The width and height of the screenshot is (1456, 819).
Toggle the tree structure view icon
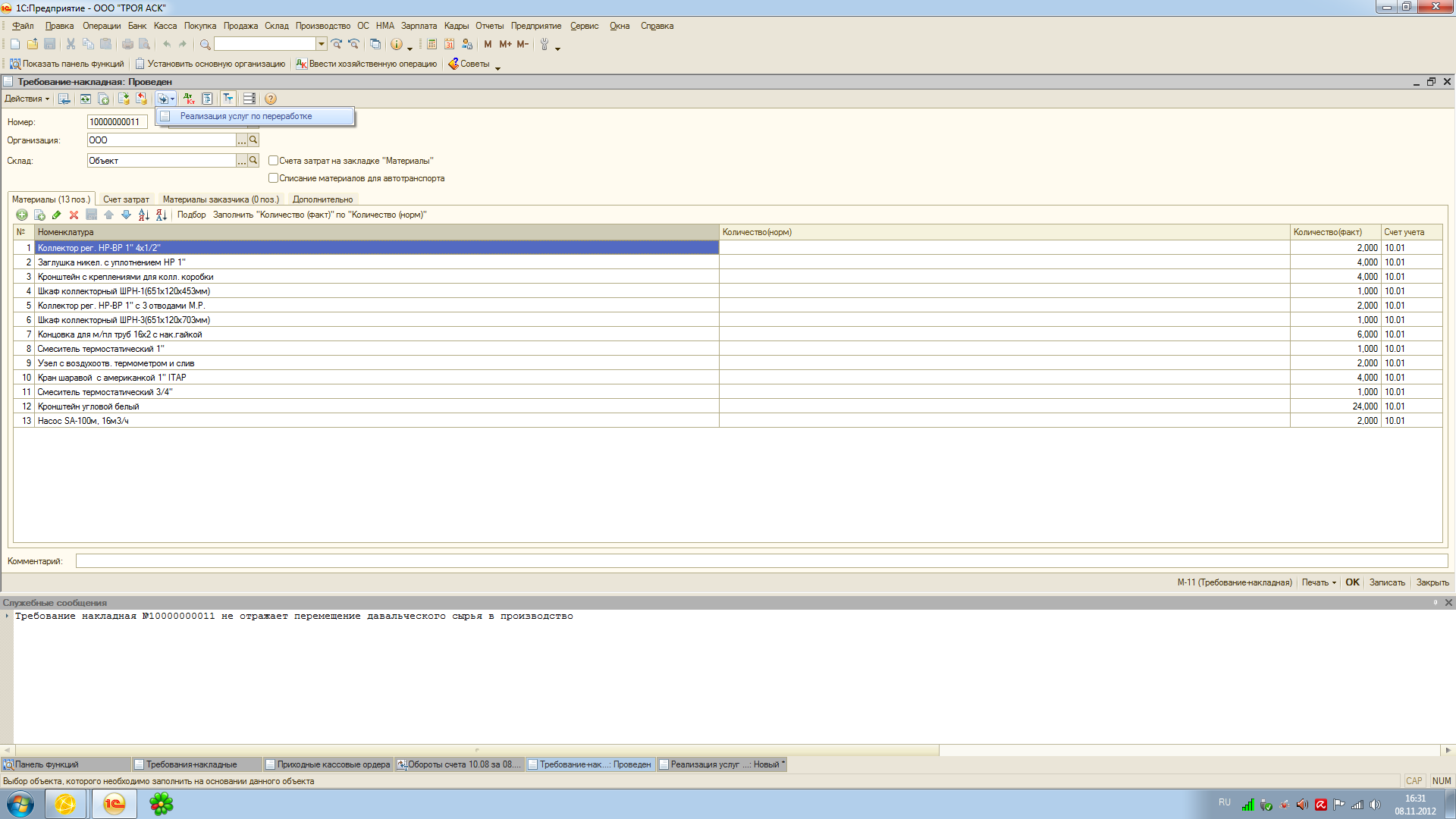tap(227, 99)
